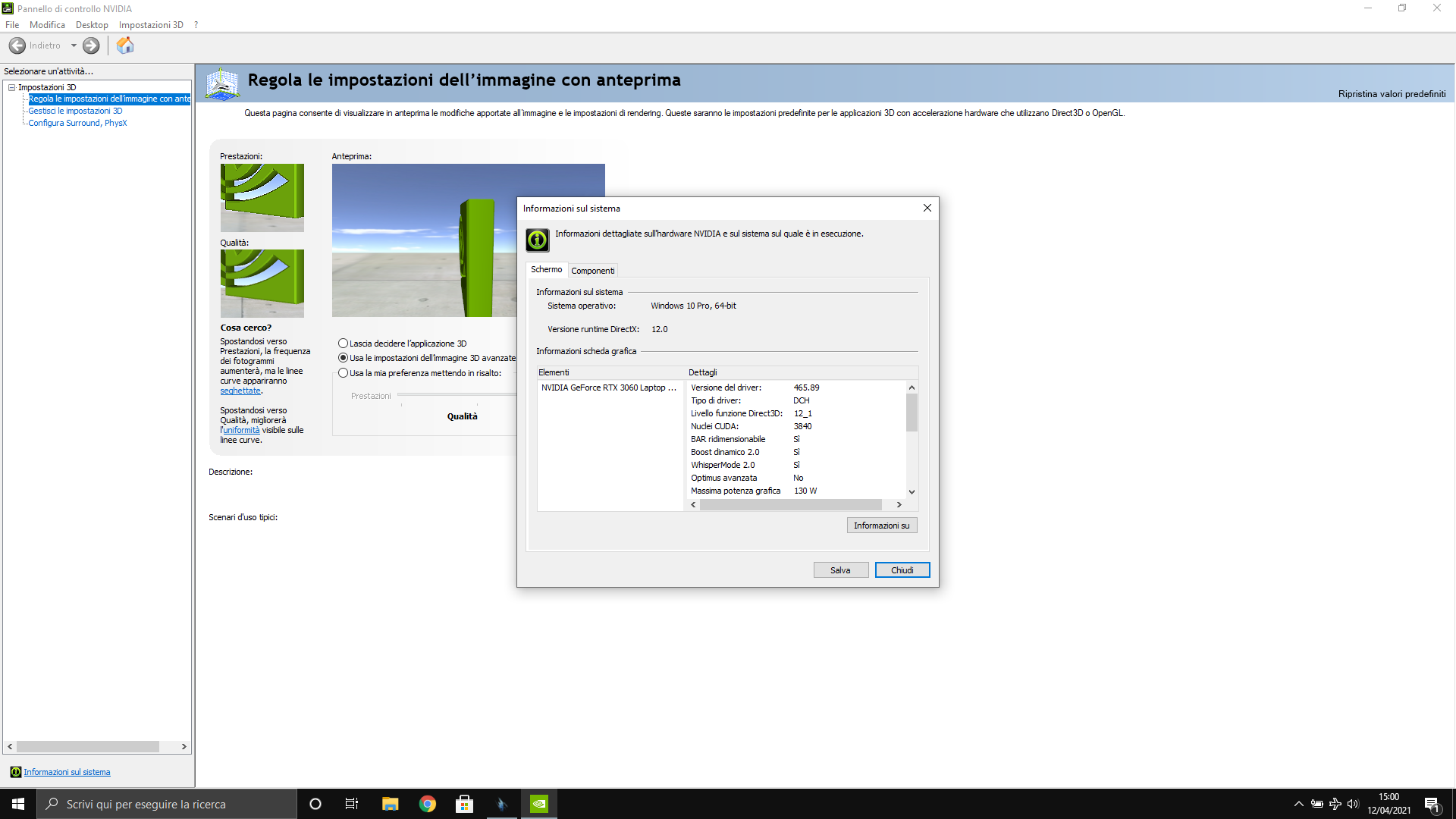Click the Elementi column header
This screenshot has height=819, width=1456.
coord(611,372)
